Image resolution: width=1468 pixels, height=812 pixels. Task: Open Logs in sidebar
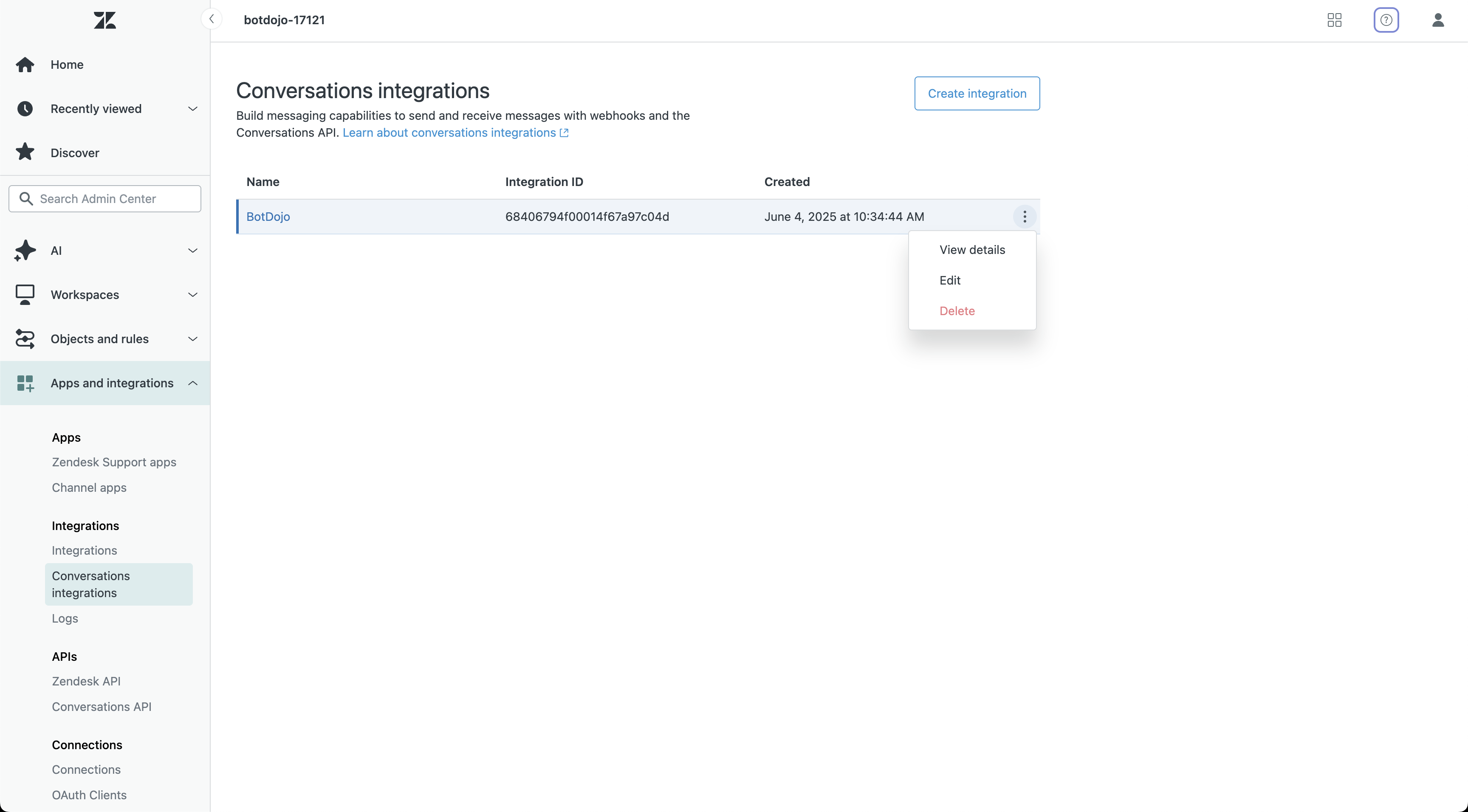tap(65, 618)
